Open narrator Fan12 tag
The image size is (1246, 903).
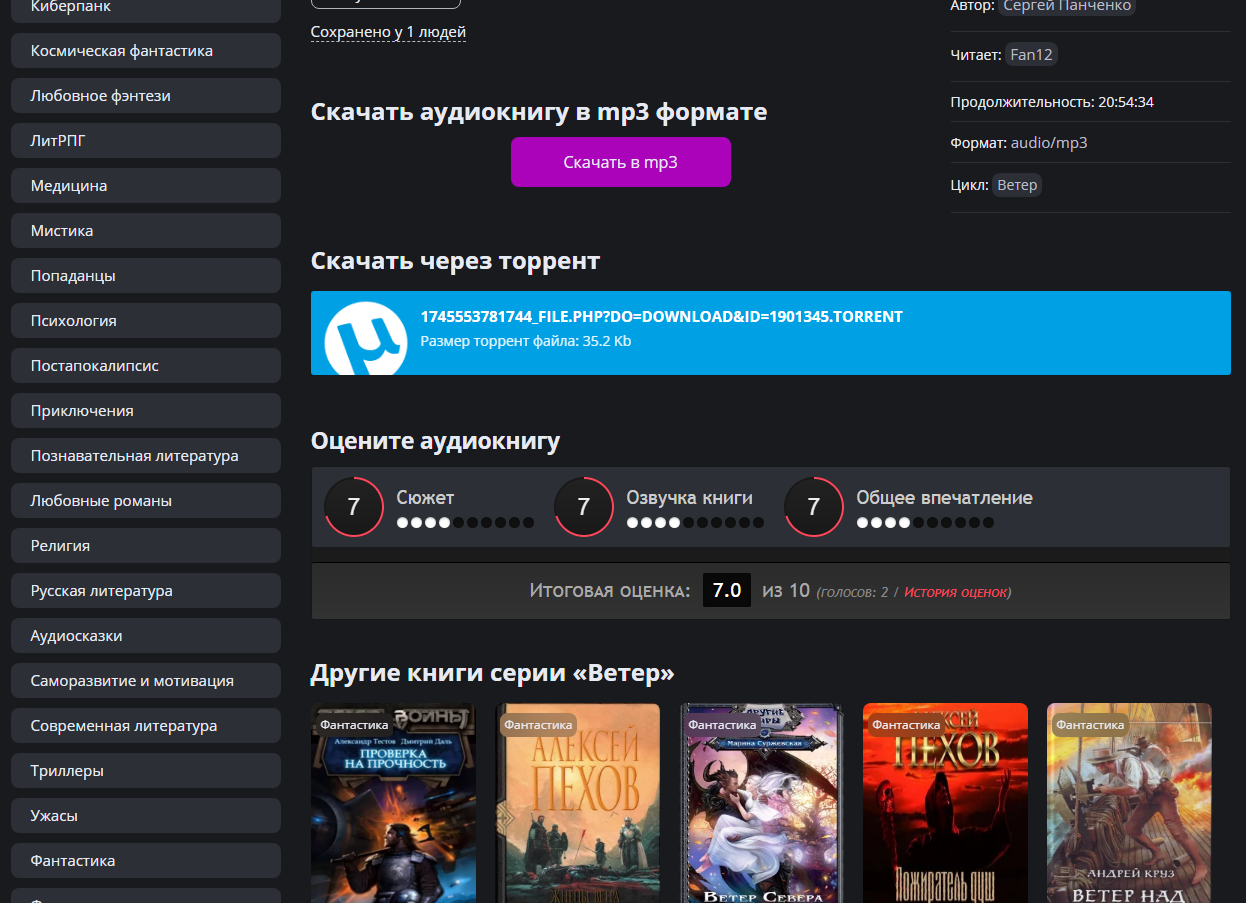[1031, 55]
